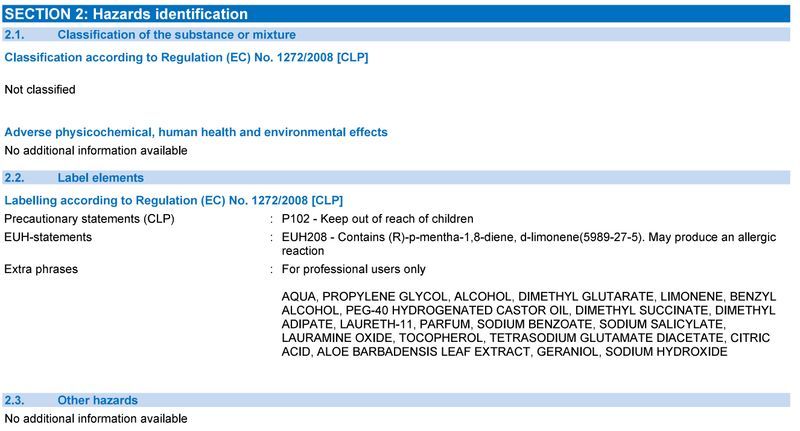Click the "EUH-statements" label
The height and width of the screenshot is (431, 800).
point(48,237)
